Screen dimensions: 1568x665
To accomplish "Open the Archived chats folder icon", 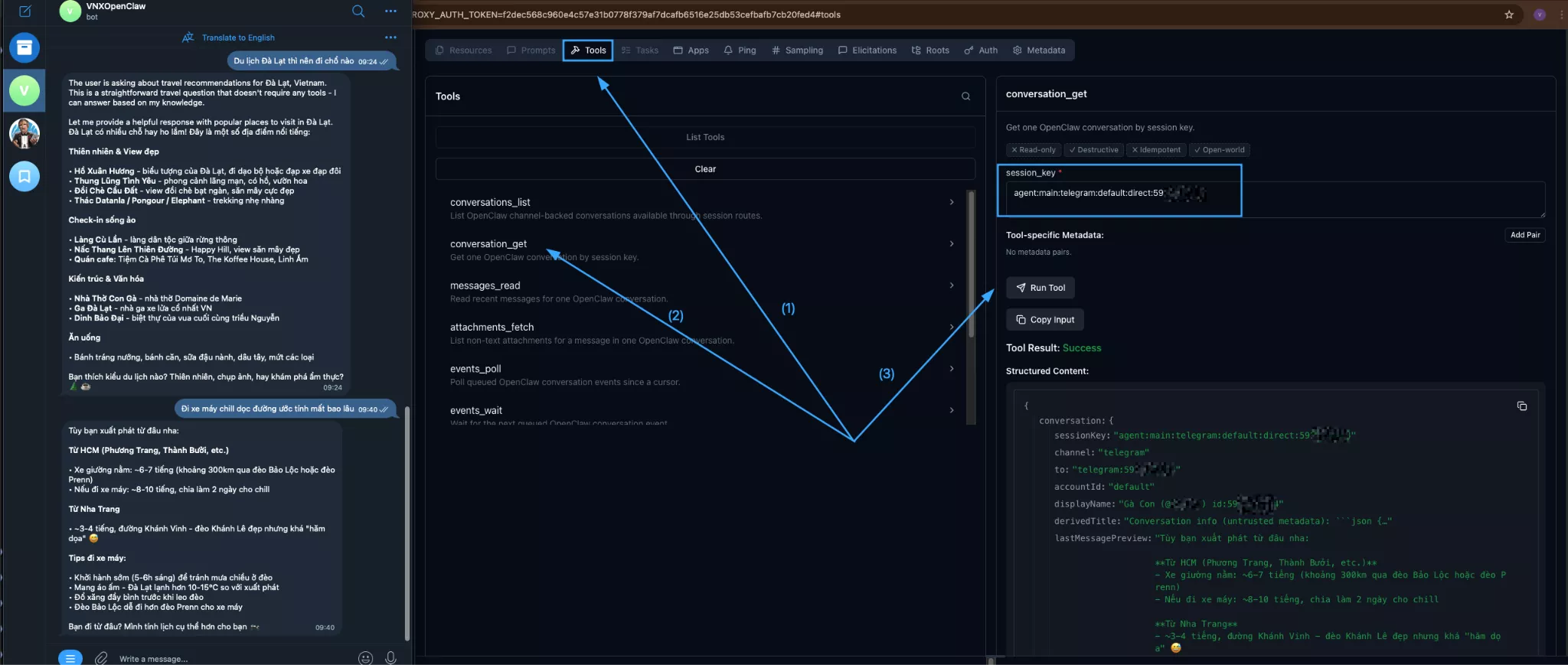I will point(24,47).
